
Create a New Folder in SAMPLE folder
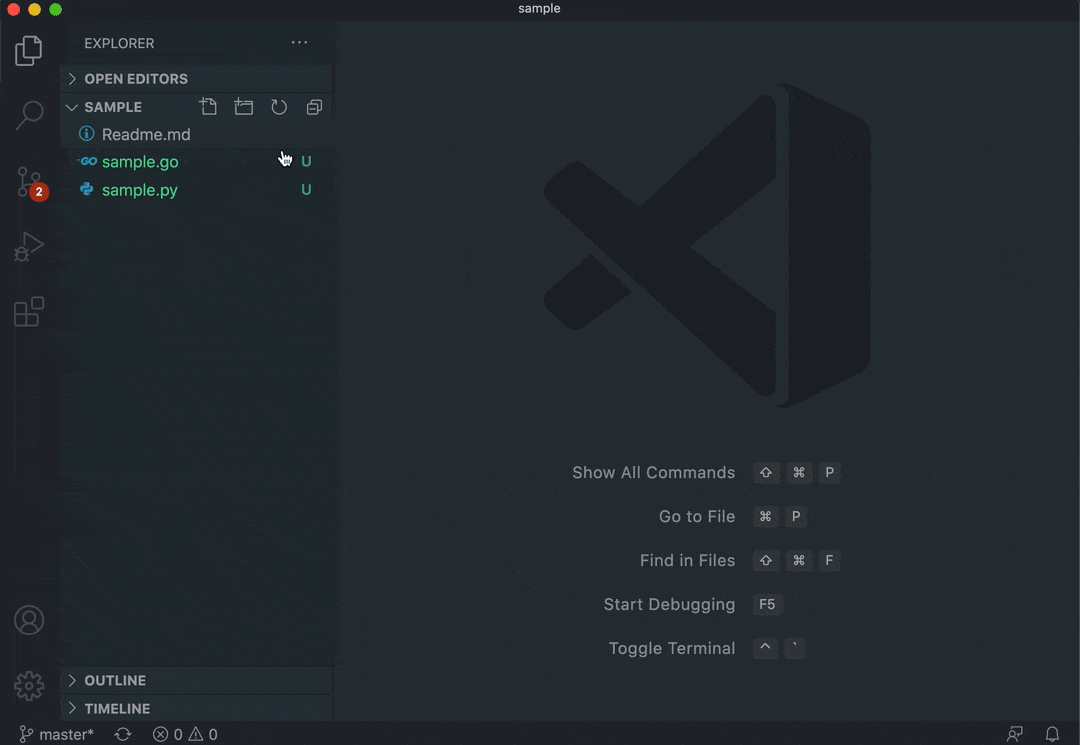[243, 106]
